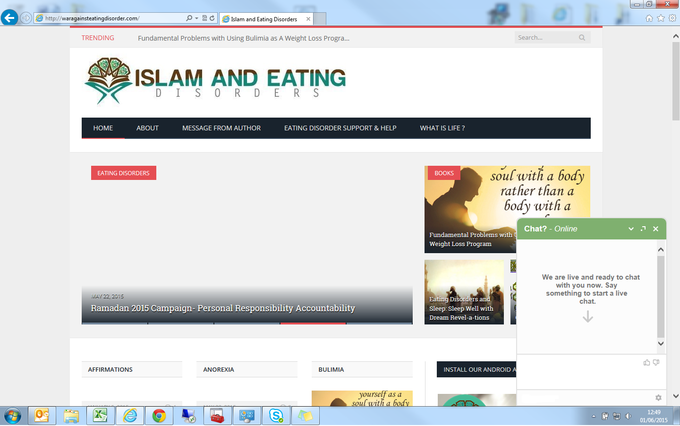Click the red EATING DISORDERS category tag
Viewport: 680px width, 426px height.
coord(124,173)
